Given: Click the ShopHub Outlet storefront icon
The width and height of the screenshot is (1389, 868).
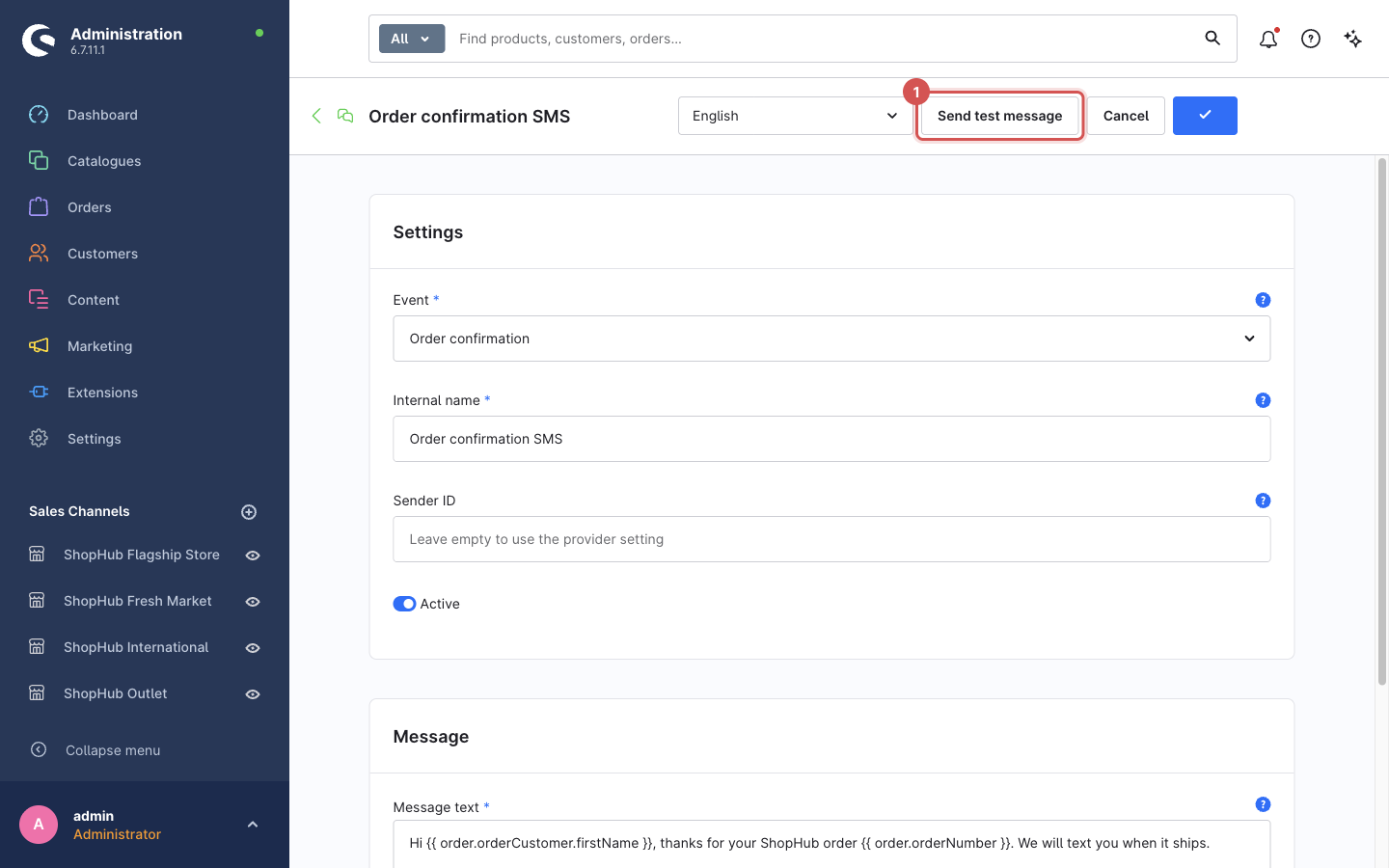Looking at the screenshot, I should [x=37, y=693].
